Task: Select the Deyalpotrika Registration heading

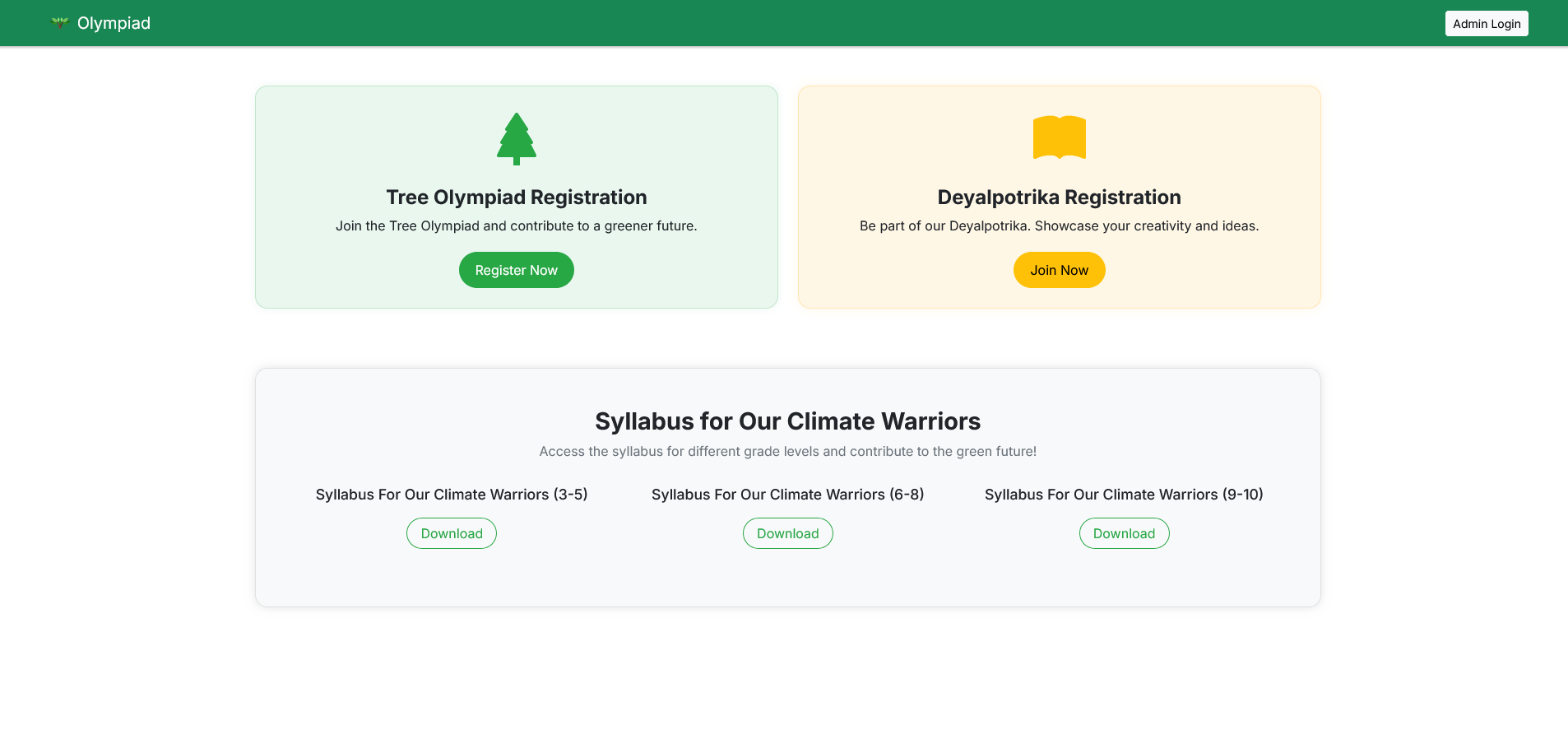Action: coord(1059,198)
